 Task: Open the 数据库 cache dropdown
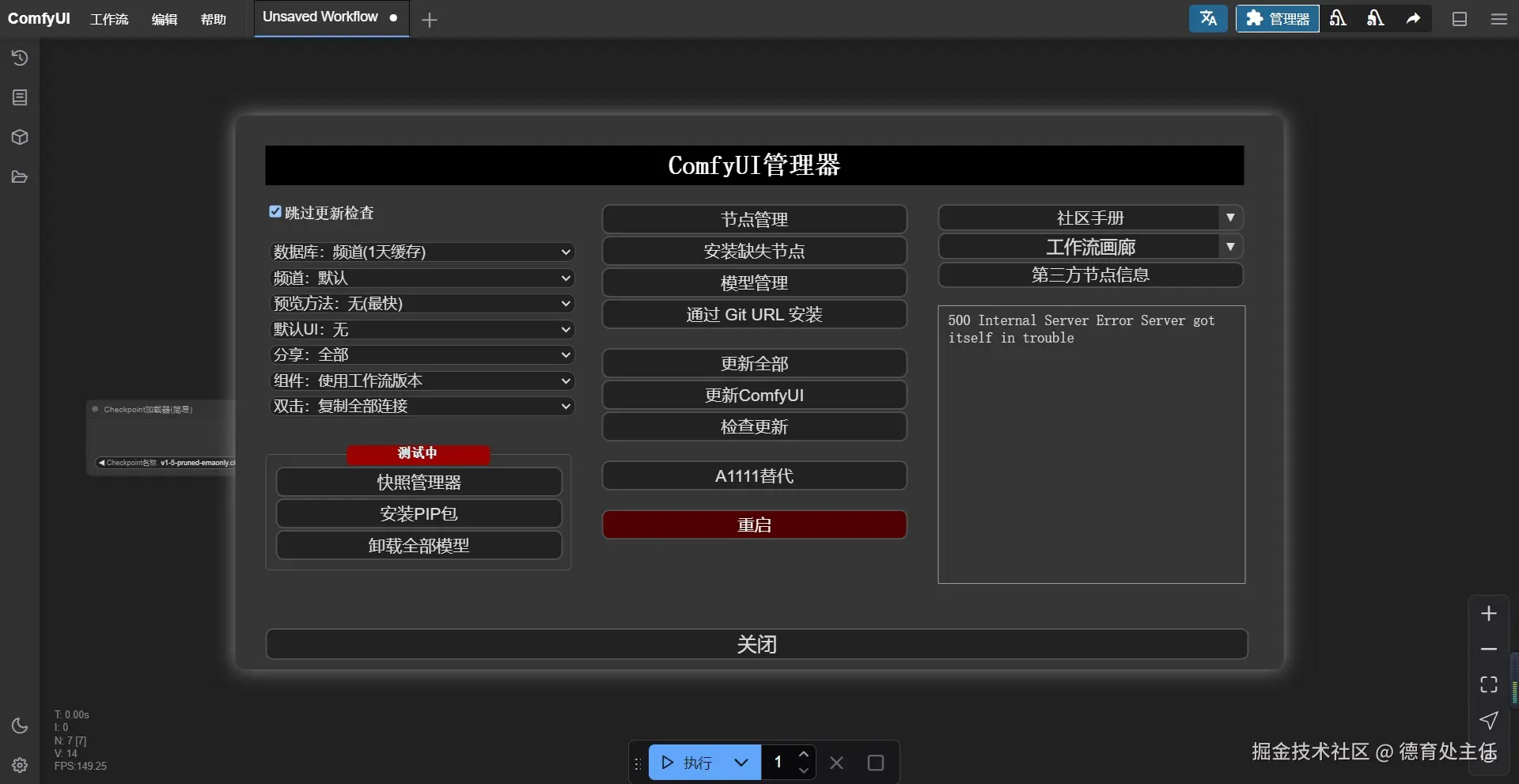[x=422, y=252]
